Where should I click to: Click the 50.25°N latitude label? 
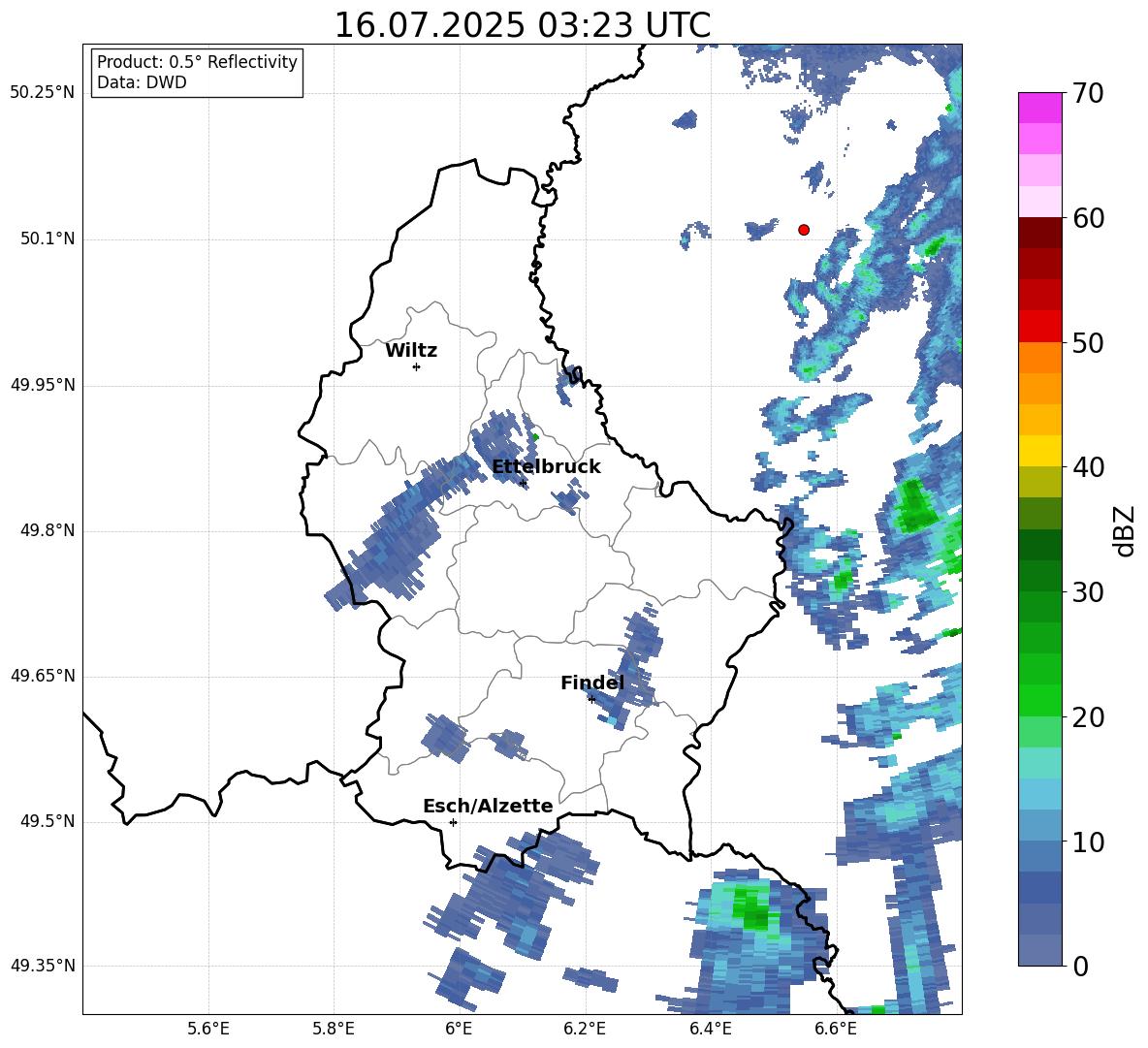(43, 93)
